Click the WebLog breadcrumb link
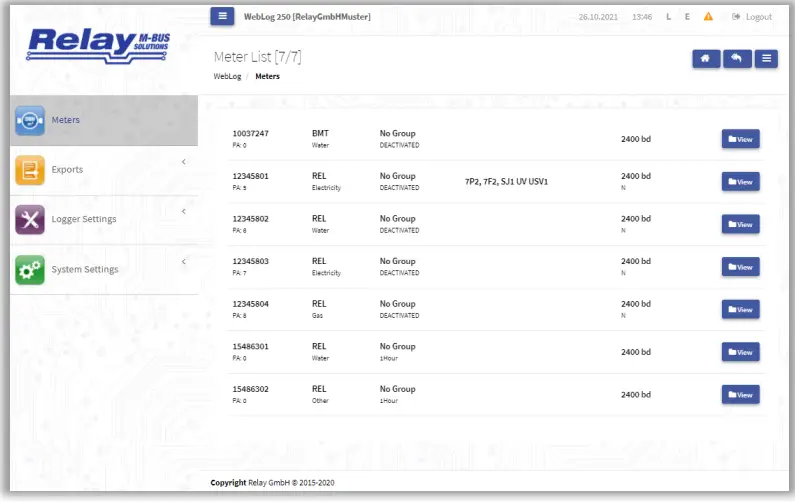The width and height of the screenshot is (795, 502). point(227,77)
